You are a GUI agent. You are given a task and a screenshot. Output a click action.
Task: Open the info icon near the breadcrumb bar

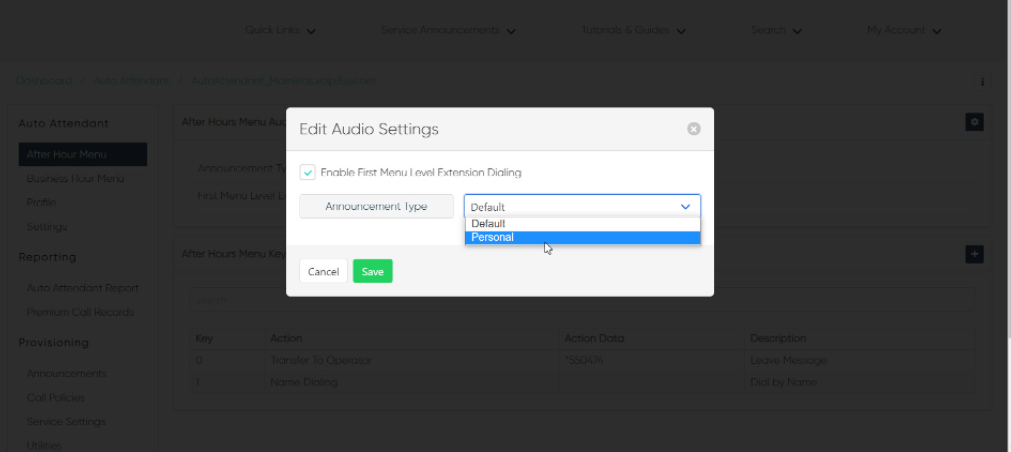point(982,82)
